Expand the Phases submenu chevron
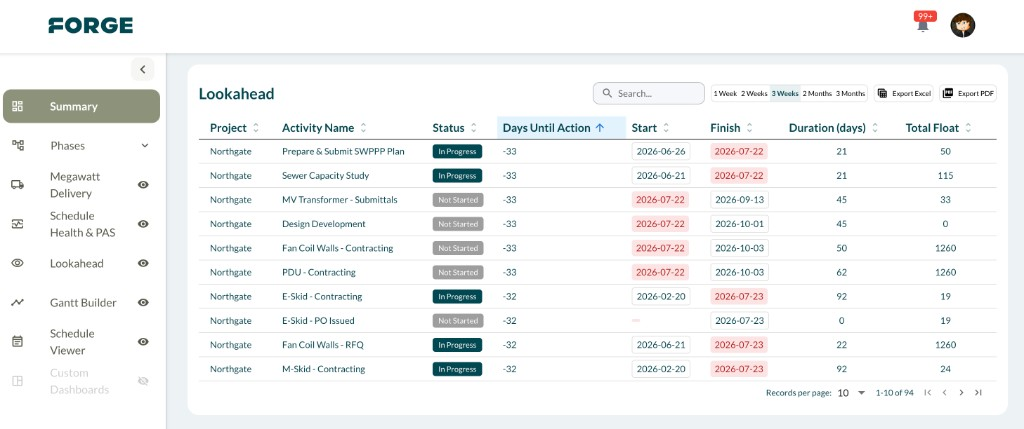Viewport: 1024px width, 429px height. pyautogui.click(x=145, y=146)
